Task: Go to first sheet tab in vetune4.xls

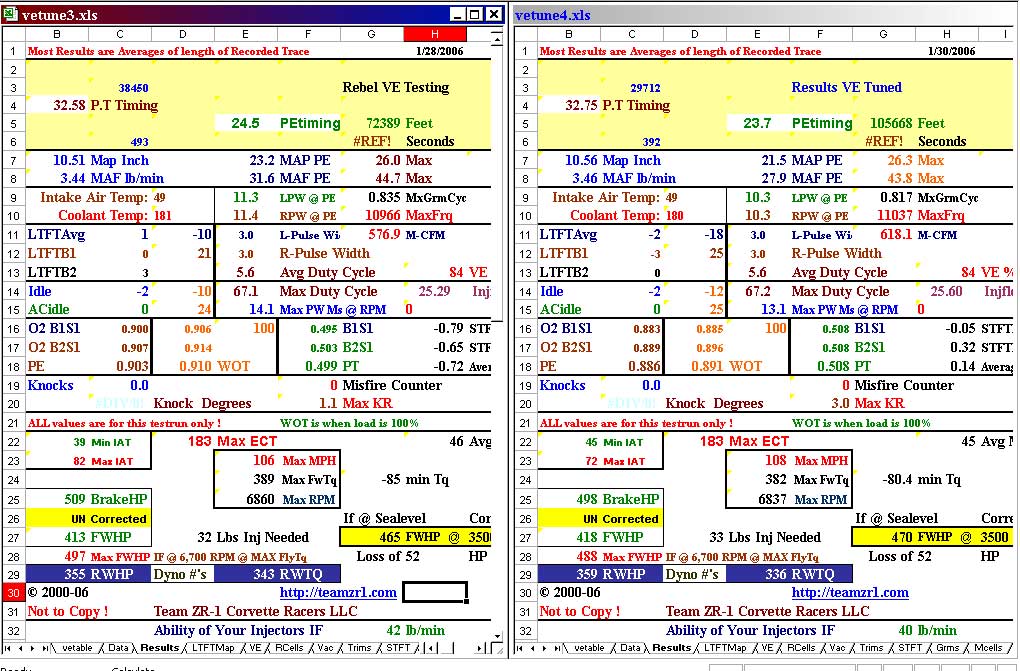Action: click(x=520, y=648)
